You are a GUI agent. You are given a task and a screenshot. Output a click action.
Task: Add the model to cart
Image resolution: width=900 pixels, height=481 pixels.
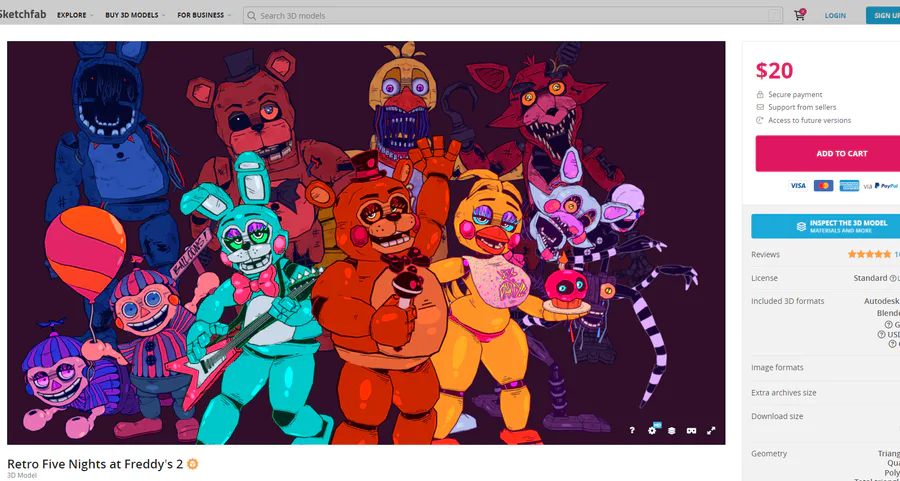point(828,153)
